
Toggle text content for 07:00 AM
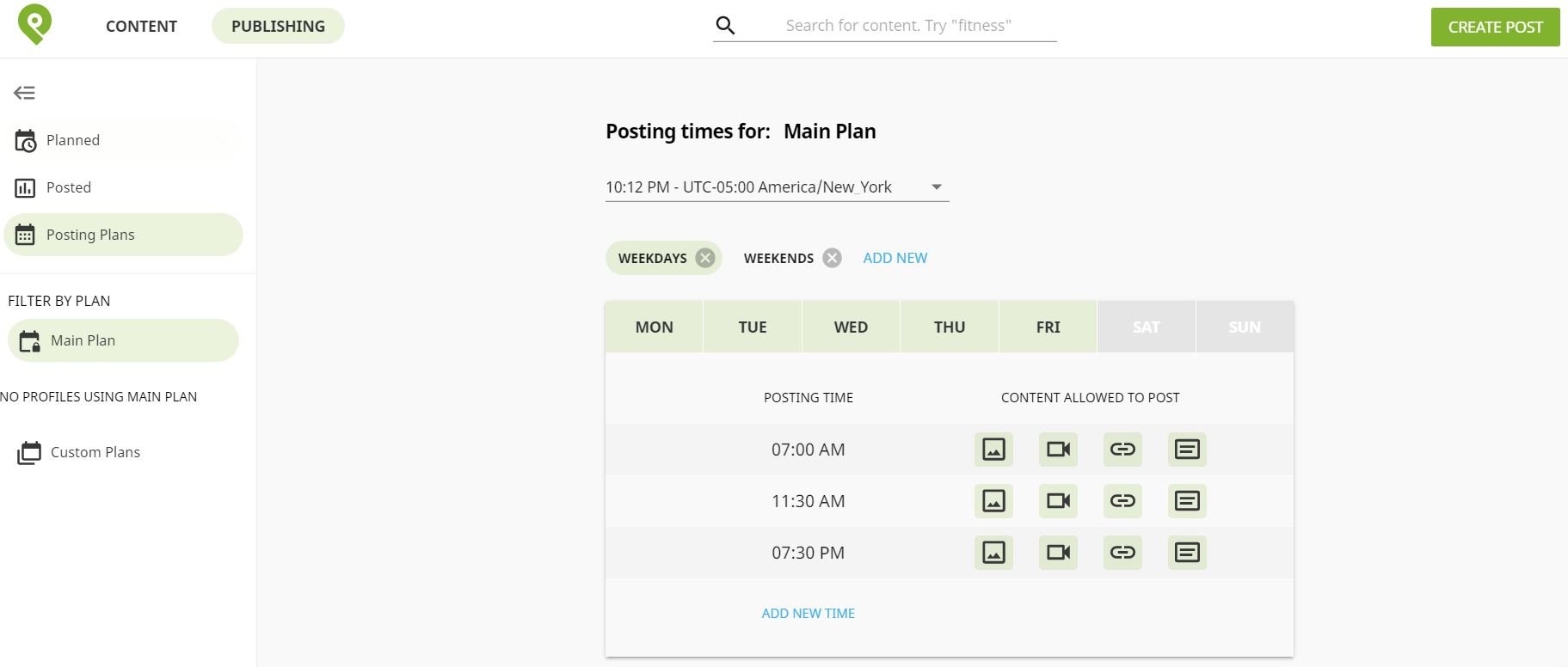coord(1187,450)
